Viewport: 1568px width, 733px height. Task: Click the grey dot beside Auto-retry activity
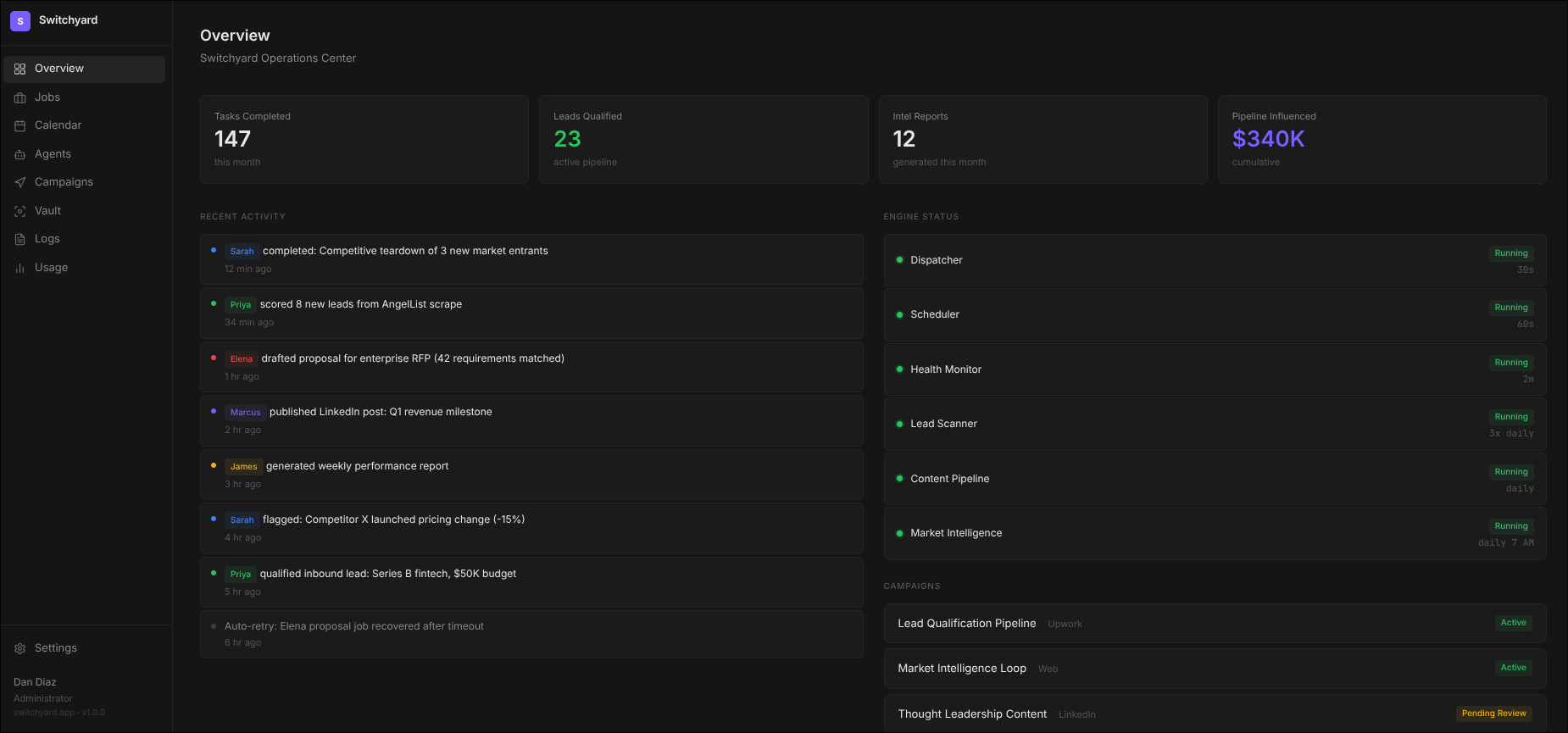point(214,626)
